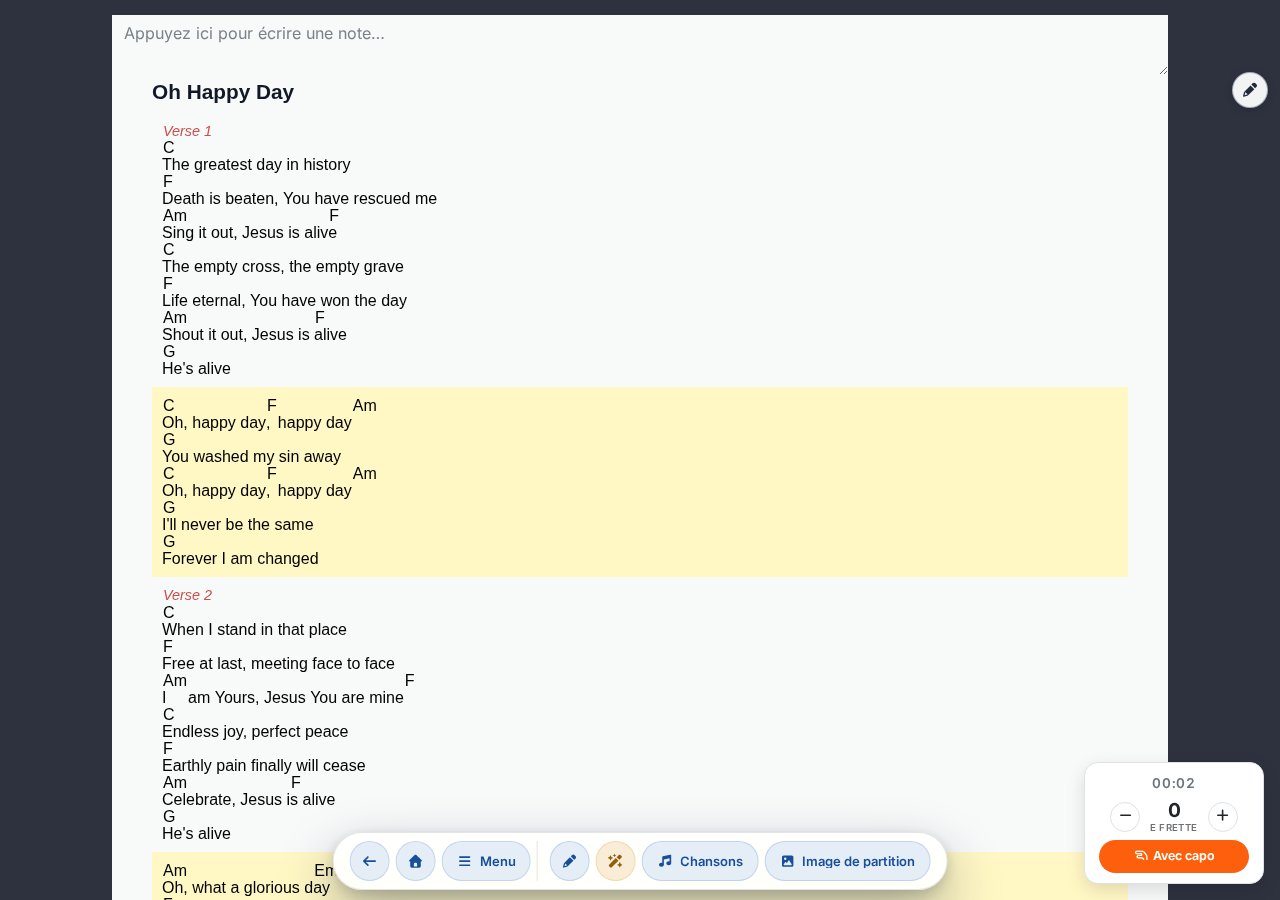Click the timer showing 00:02
Viewport: 1280px width, 900px height.
tap(1174, 783)
